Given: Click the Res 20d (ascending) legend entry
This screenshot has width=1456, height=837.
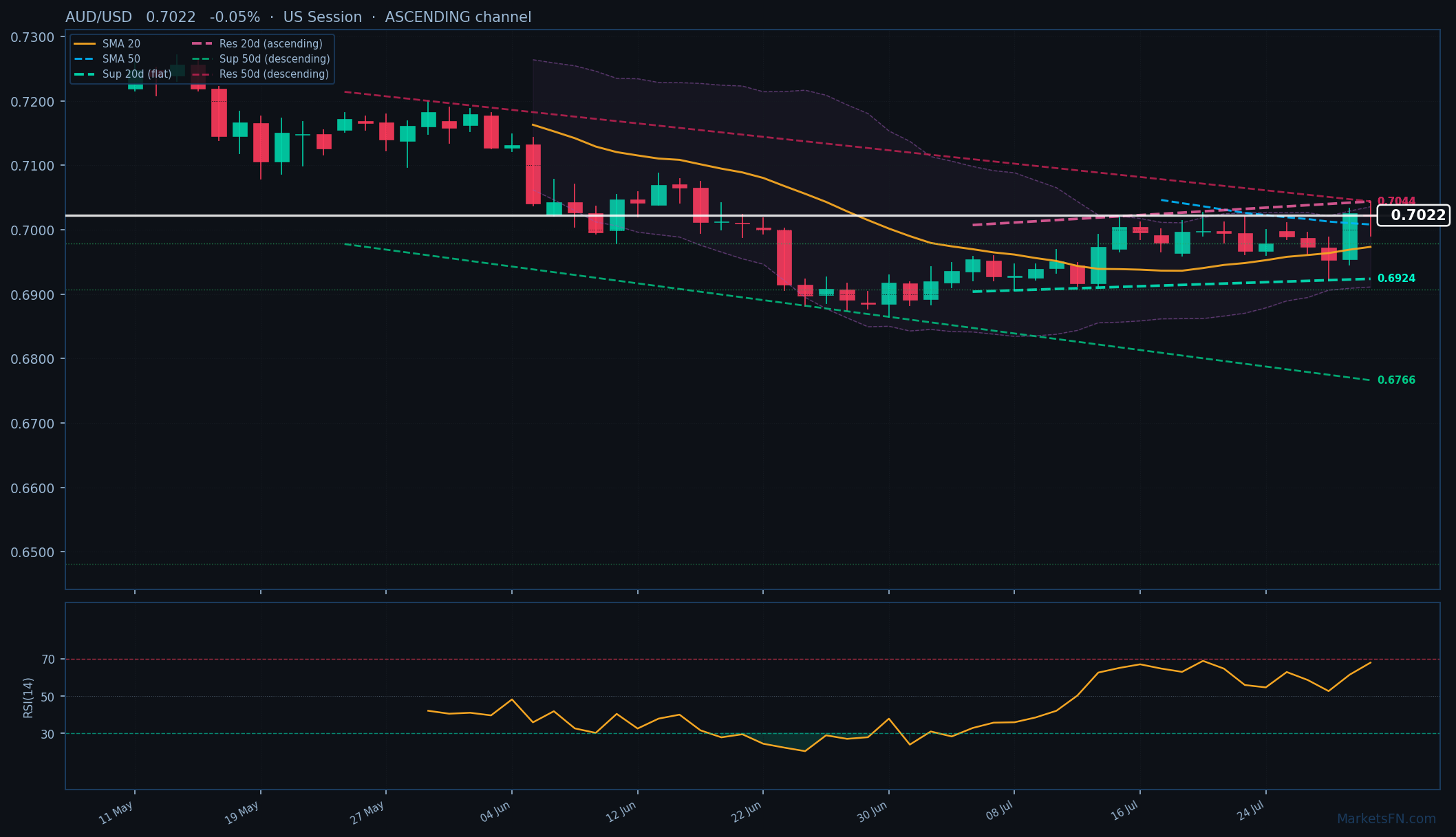Looking at the screenshot, I should coord(257,44).
